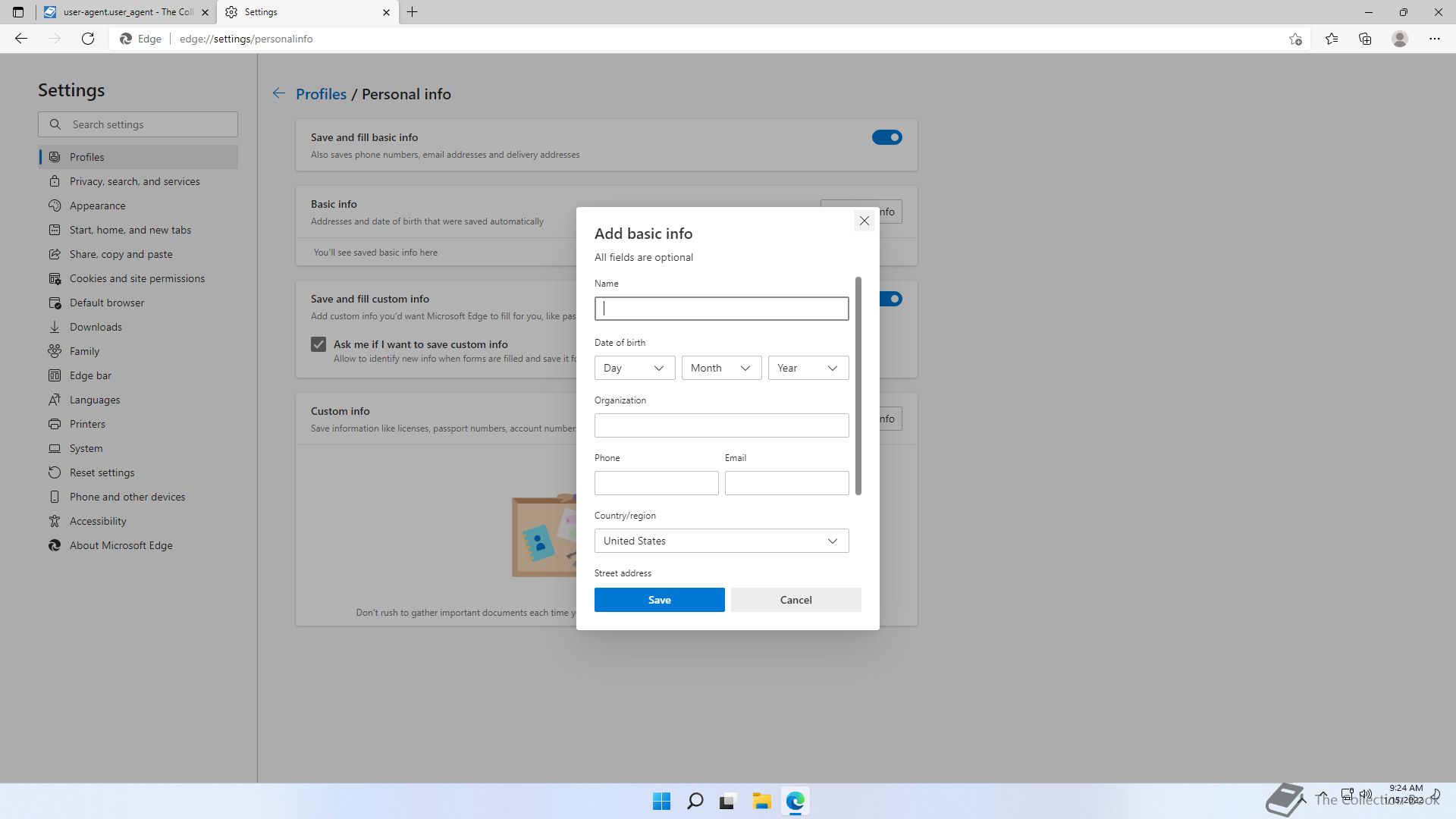Click the dialog's vertical scrollbar
Viewport: 1456px width, 819px height.
point(858,386)
